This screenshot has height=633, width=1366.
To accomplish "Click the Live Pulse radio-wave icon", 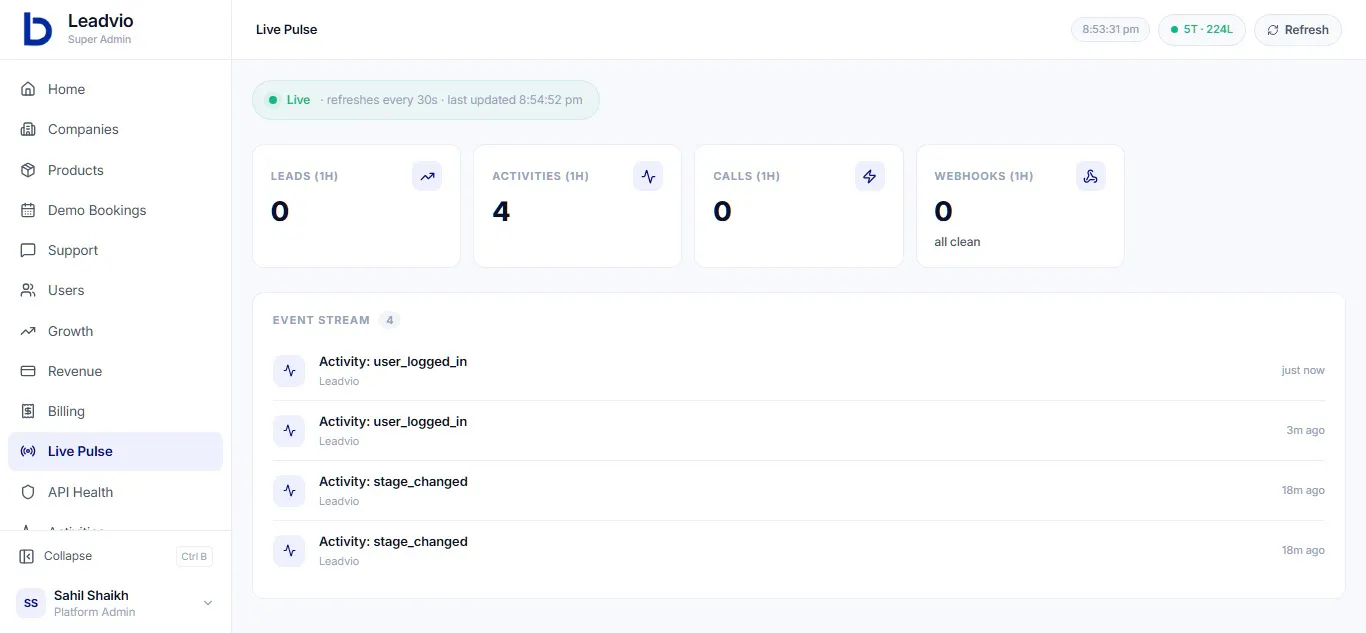I will point(28,451).
